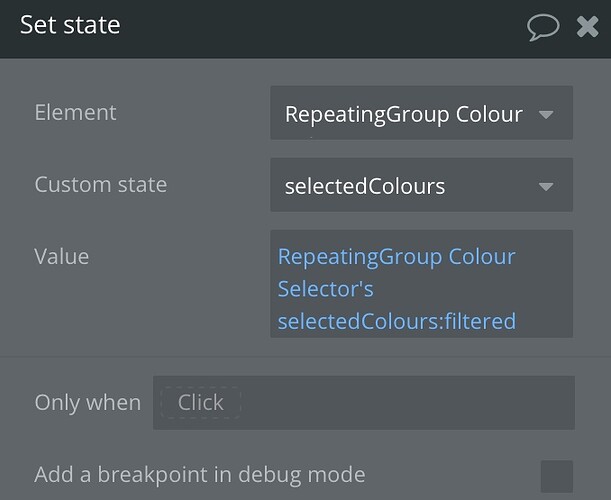This screenshot has height=500, width=611.
Task: Click the Custom state dropdown arrow
Action: (x=546, y=186)
